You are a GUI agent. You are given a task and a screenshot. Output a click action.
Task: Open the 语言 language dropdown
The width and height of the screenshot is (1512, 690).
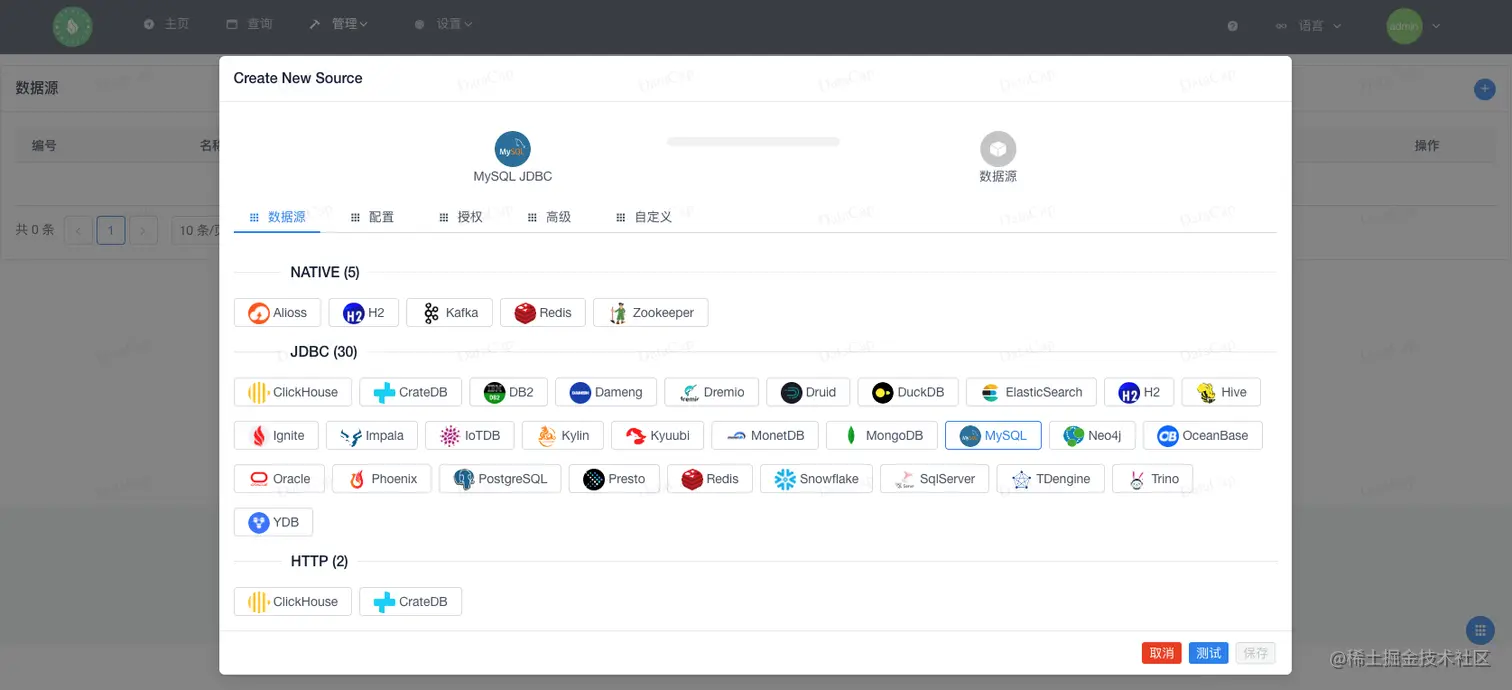[x=1308, y=26]
